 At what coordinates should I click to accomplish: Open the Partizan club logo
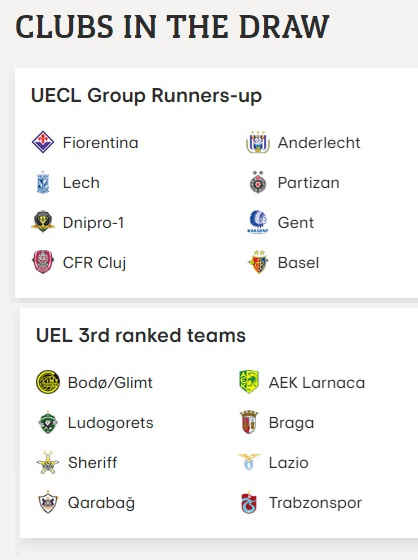coord(258,182)
